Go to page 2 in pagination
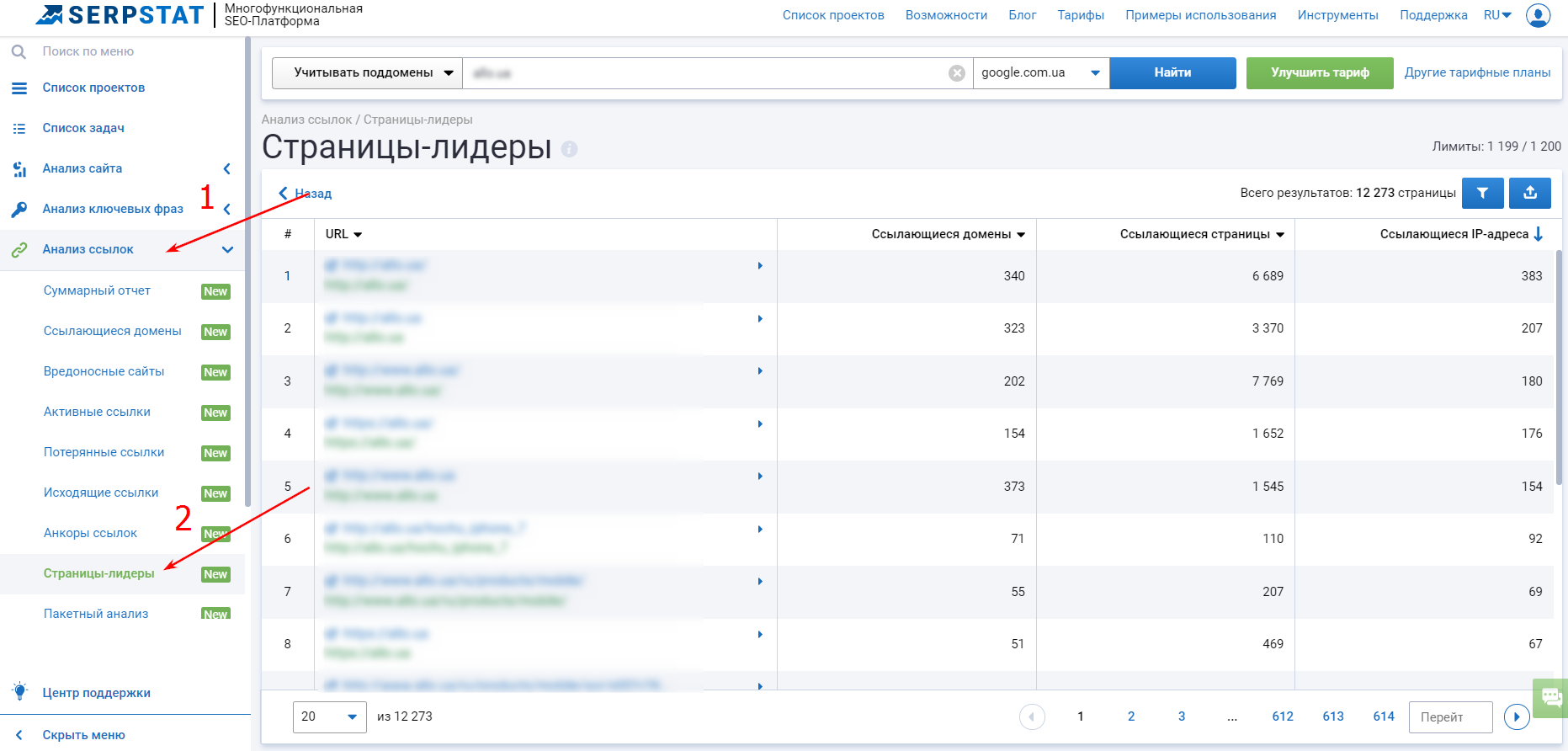1568x751 pixels. [1131, 716]
